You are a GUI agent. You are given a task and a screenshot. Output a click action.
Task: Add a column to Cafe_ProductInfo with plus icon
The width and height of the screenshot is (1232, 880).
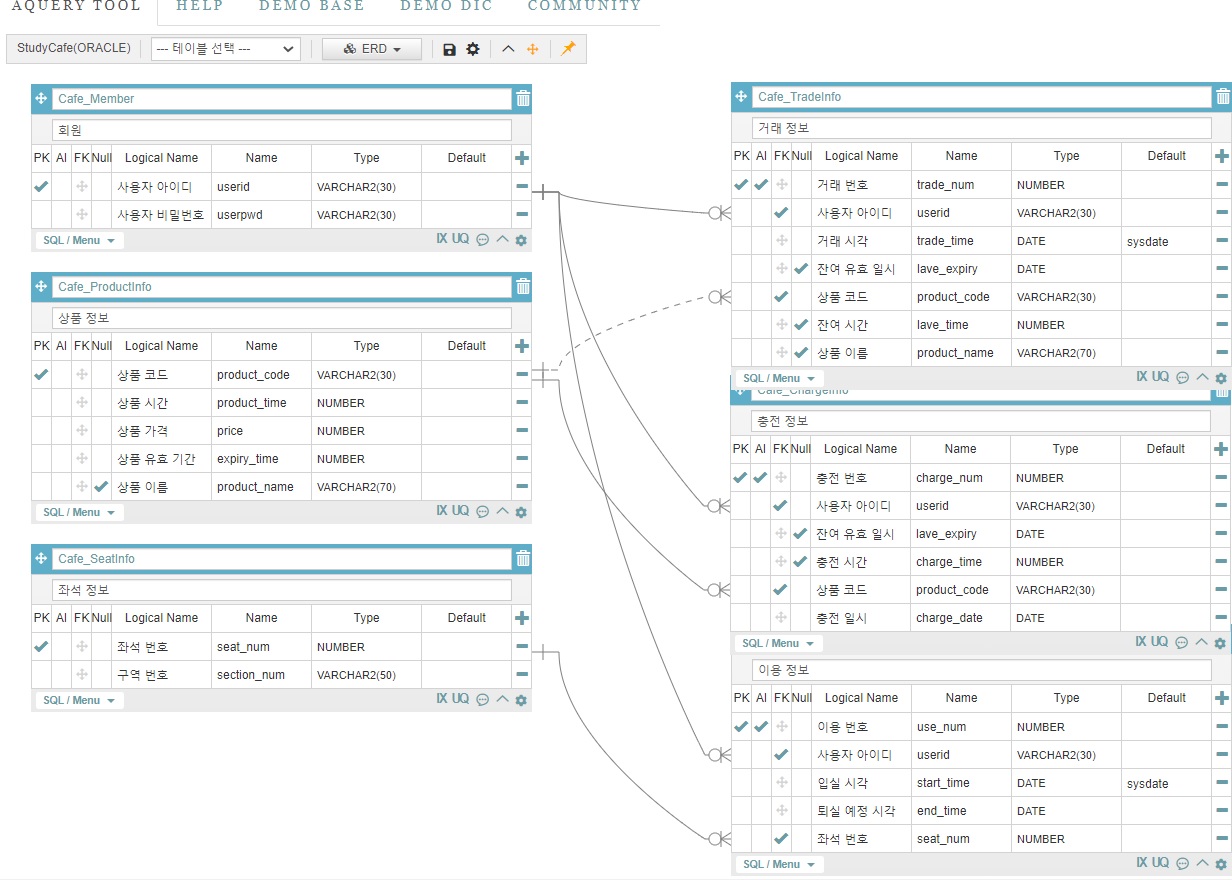pyautogui.click(x=522, y=346)
